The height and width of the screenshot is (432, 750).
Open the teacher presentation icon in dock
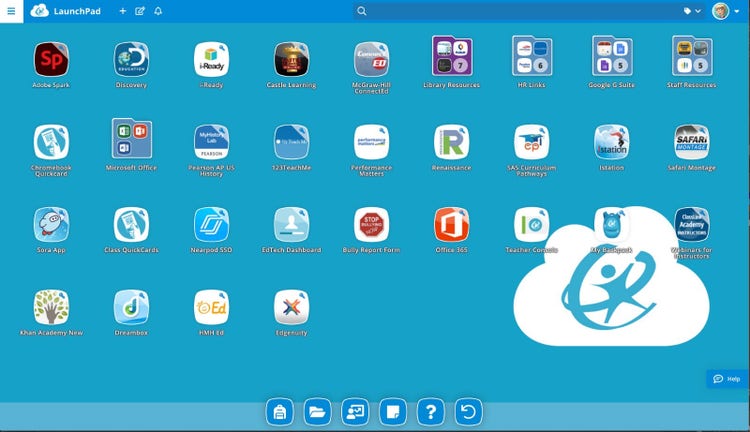coord(355,411)
